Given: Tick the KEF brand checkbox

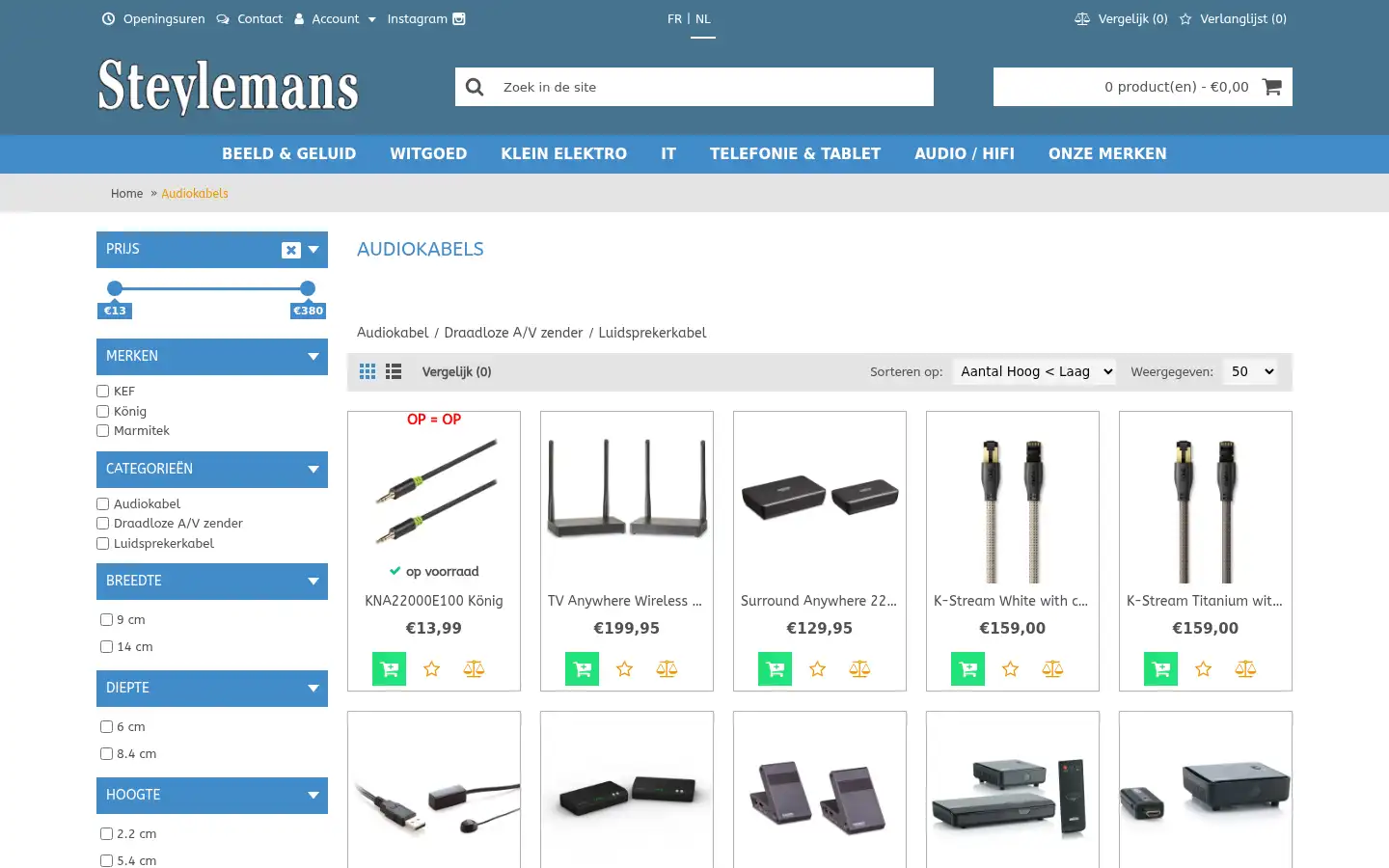Looking at the screenshot, I should pyautogui.click(x=102, y=391).
